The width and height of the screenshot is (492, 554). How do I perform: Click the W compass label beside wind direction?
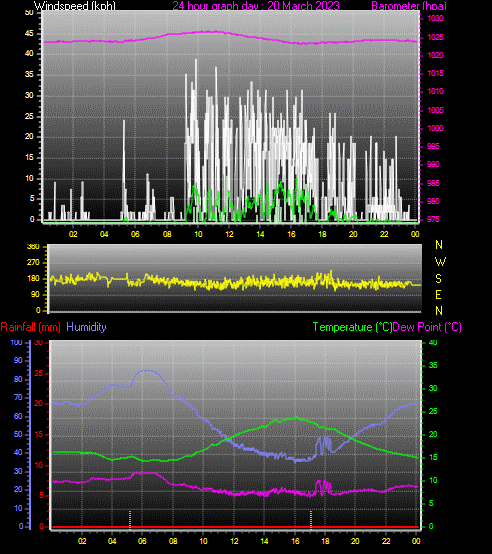tap(440, 262)
